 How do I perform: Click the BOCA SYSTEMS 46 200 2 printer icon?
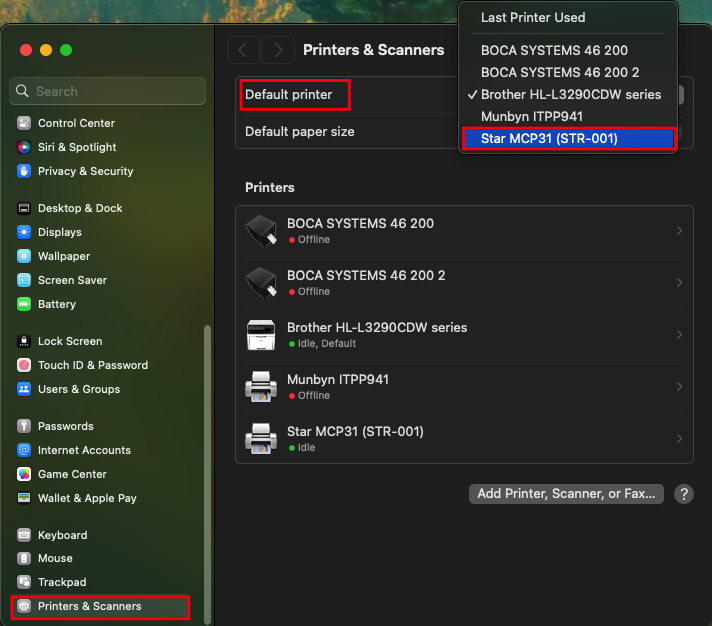261,282
